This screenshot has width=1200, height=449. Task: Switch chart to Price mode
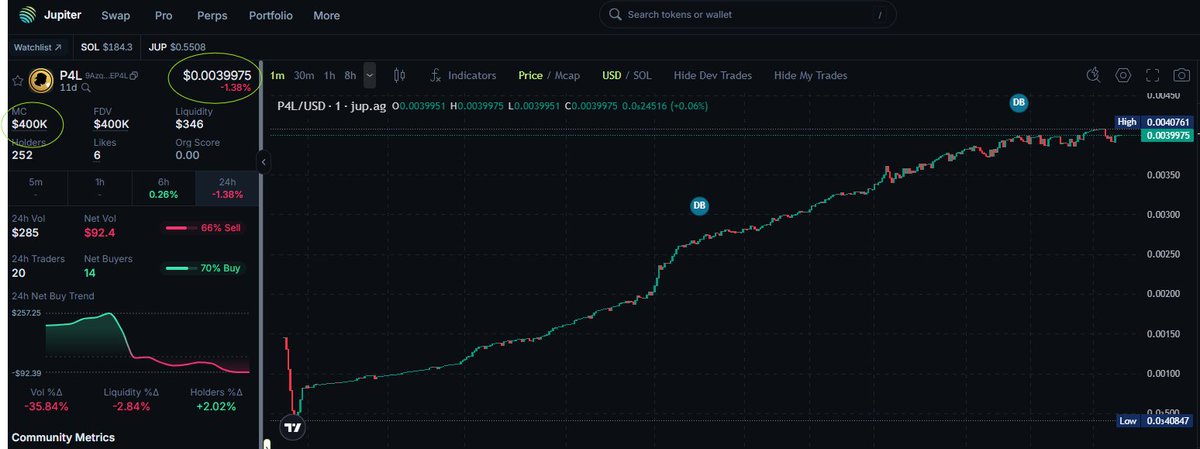point(531,75)
